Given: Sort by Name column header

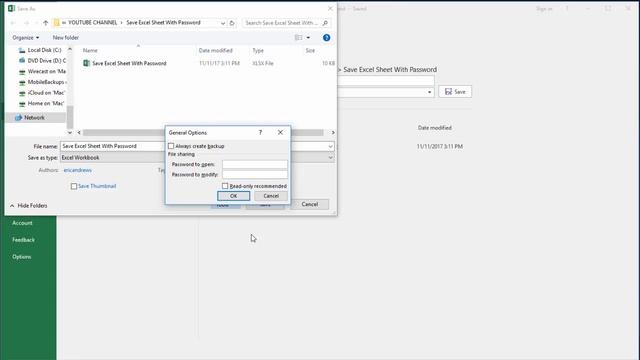Looking at the screenshot, I should point(90,50).
